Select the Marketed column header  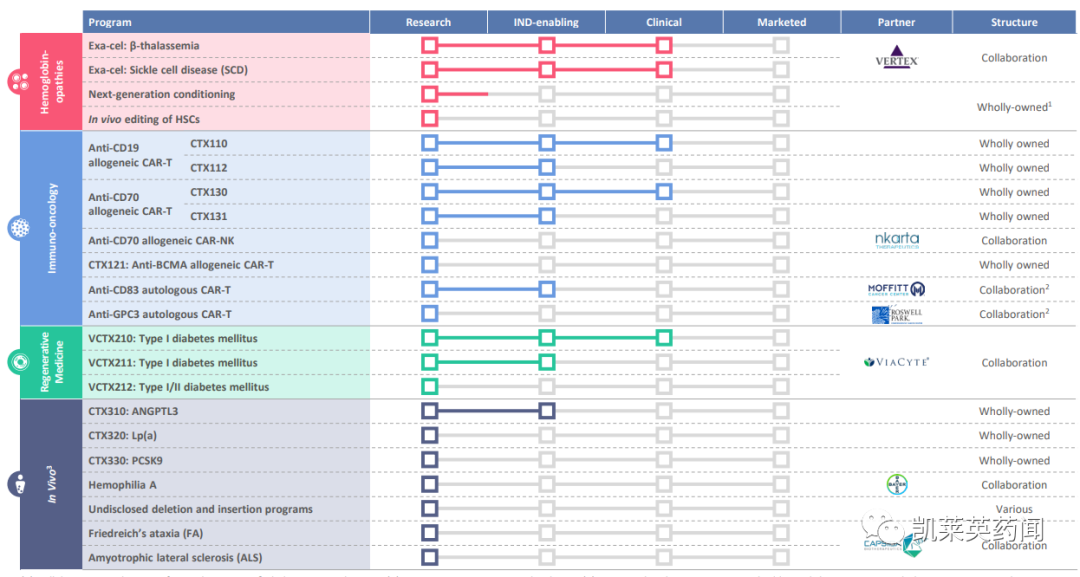pos(781,22)
